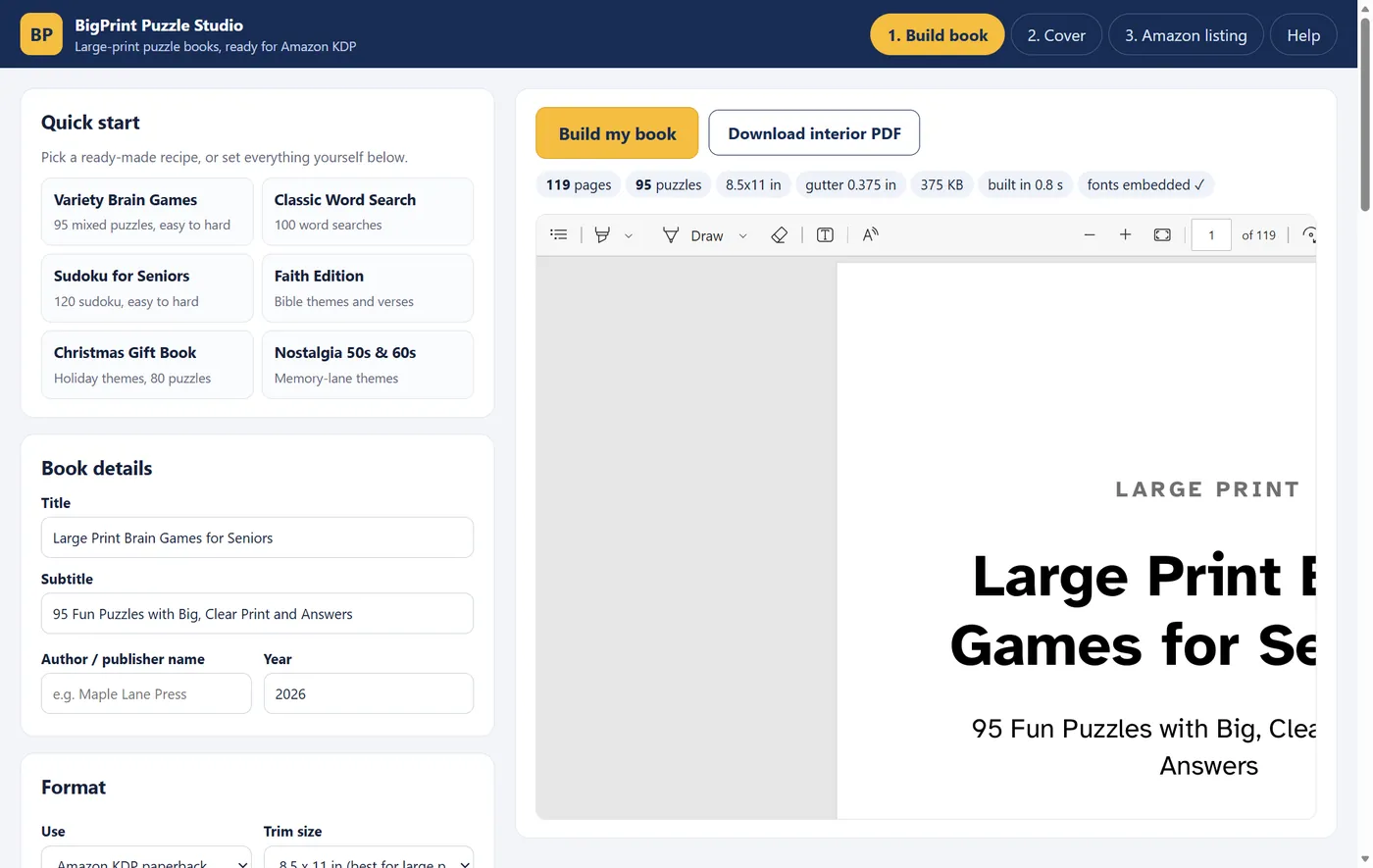Select the Draw pen tool
1373x868 pixels.
(693, 235)
